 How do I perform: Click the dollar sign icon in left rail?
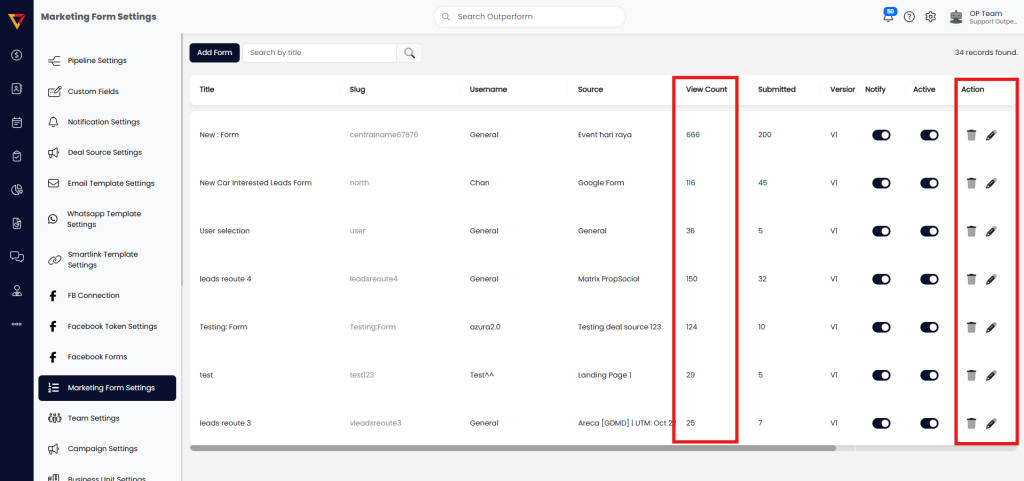[16, 54]
